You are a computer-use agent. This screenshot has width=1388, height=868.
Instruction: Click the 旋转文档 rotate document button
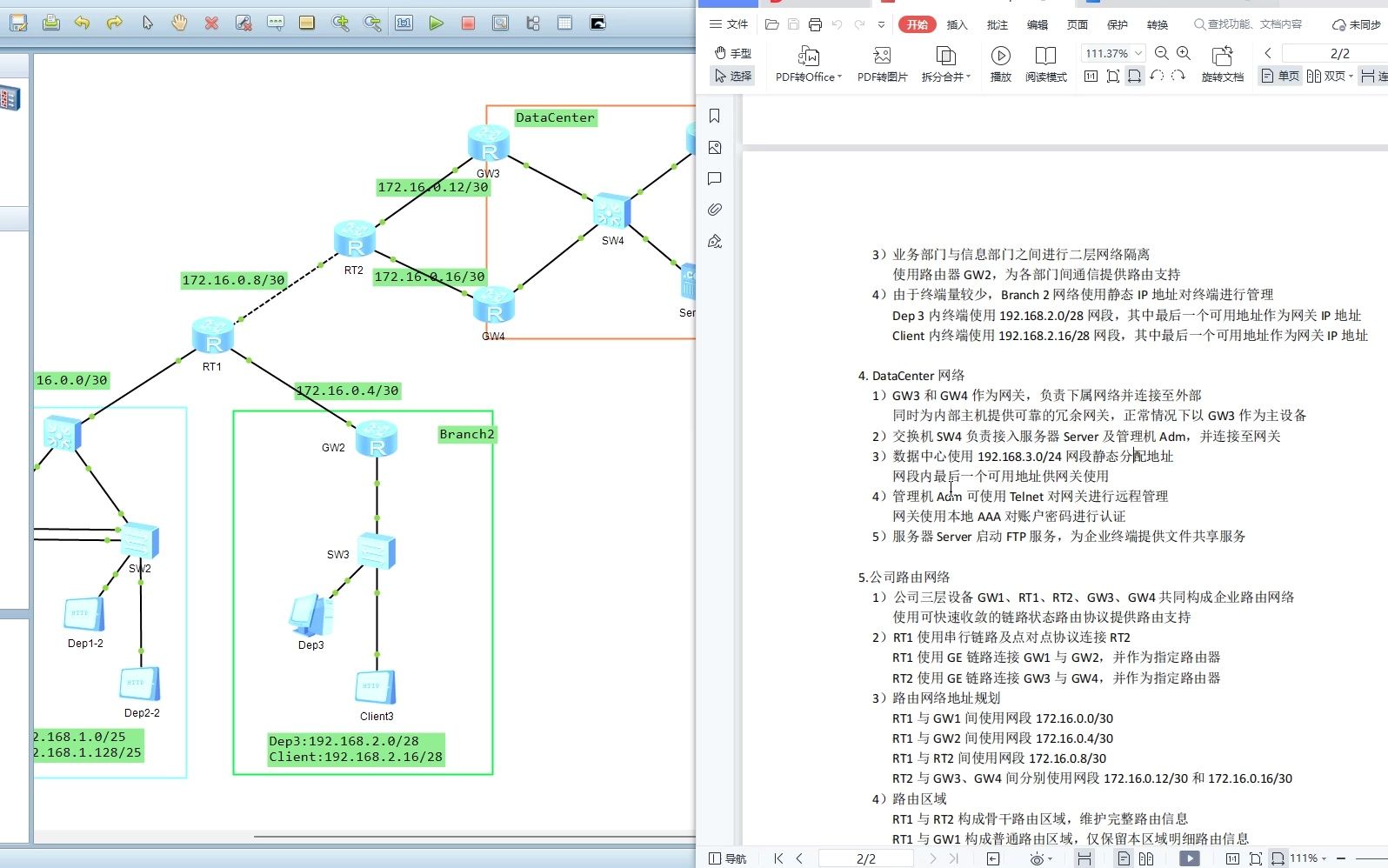coord(1222,64)
